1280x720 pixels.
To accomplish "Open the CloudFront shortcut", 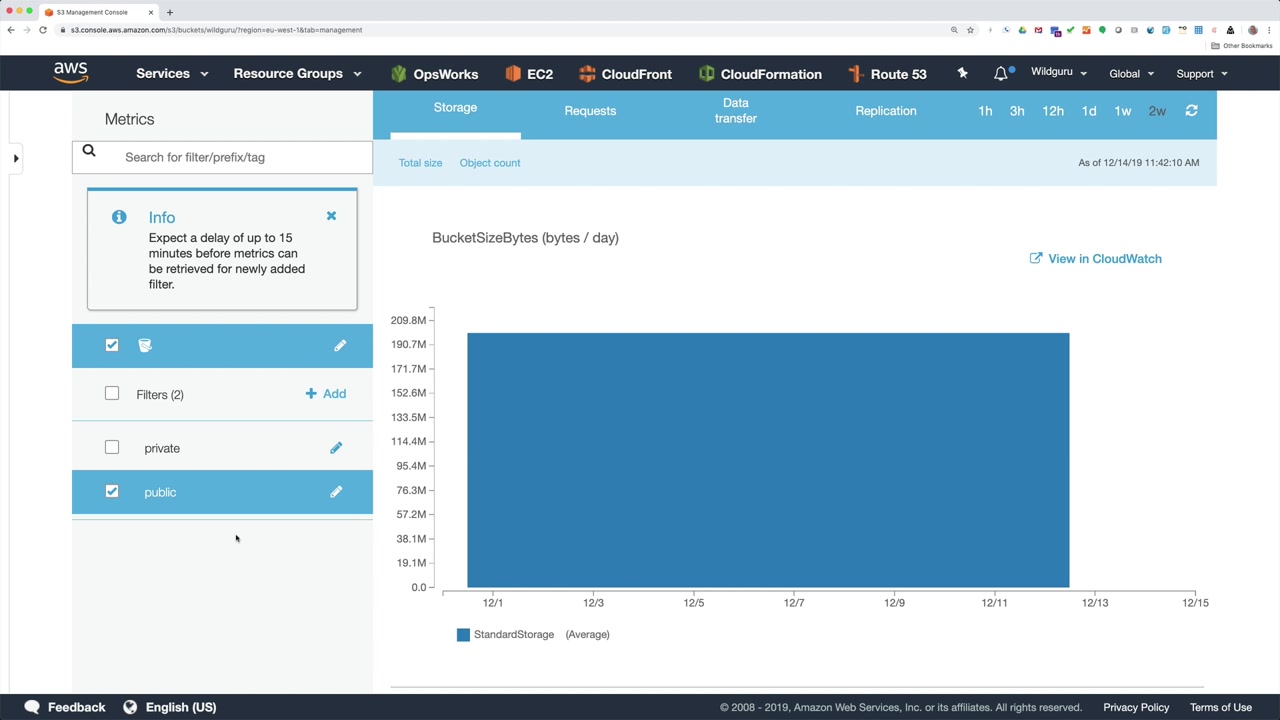I will click(x=625, y=74).
